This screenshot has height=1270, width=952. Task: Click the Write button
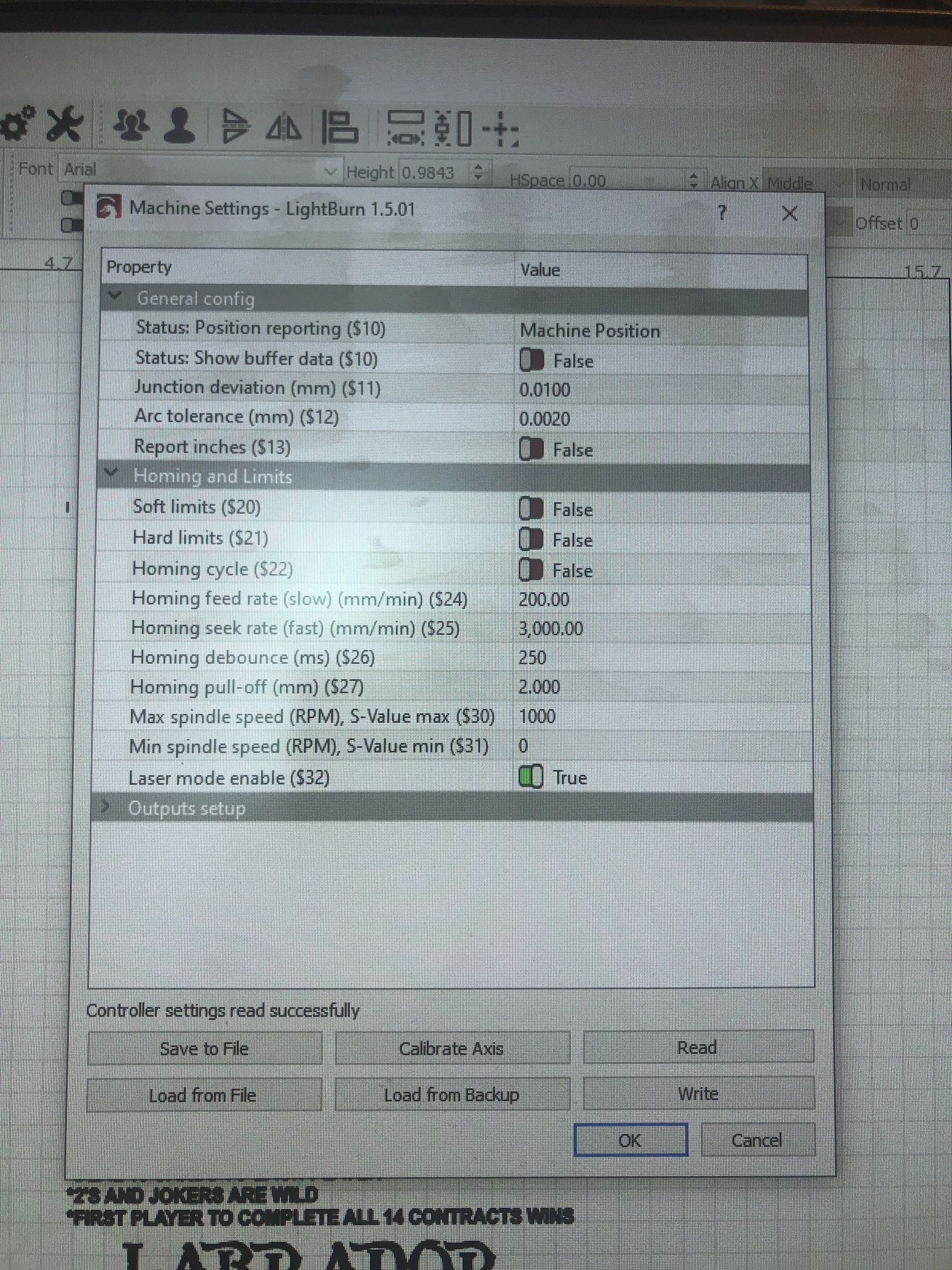tap(698, 1093)
